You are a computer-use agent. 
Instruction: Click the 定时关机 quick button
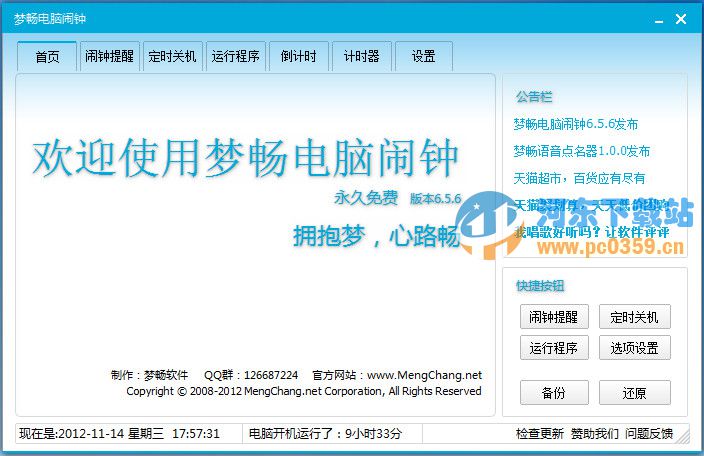(x=634, y=317)
